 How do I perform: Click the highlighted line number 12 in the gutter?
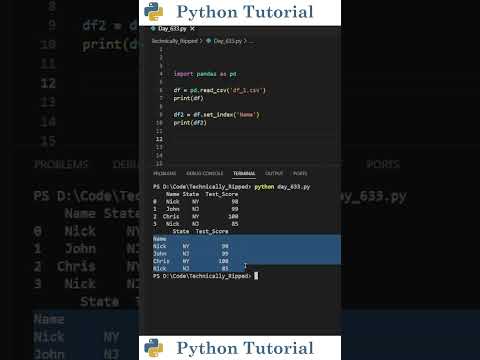(x=159, y=139)
